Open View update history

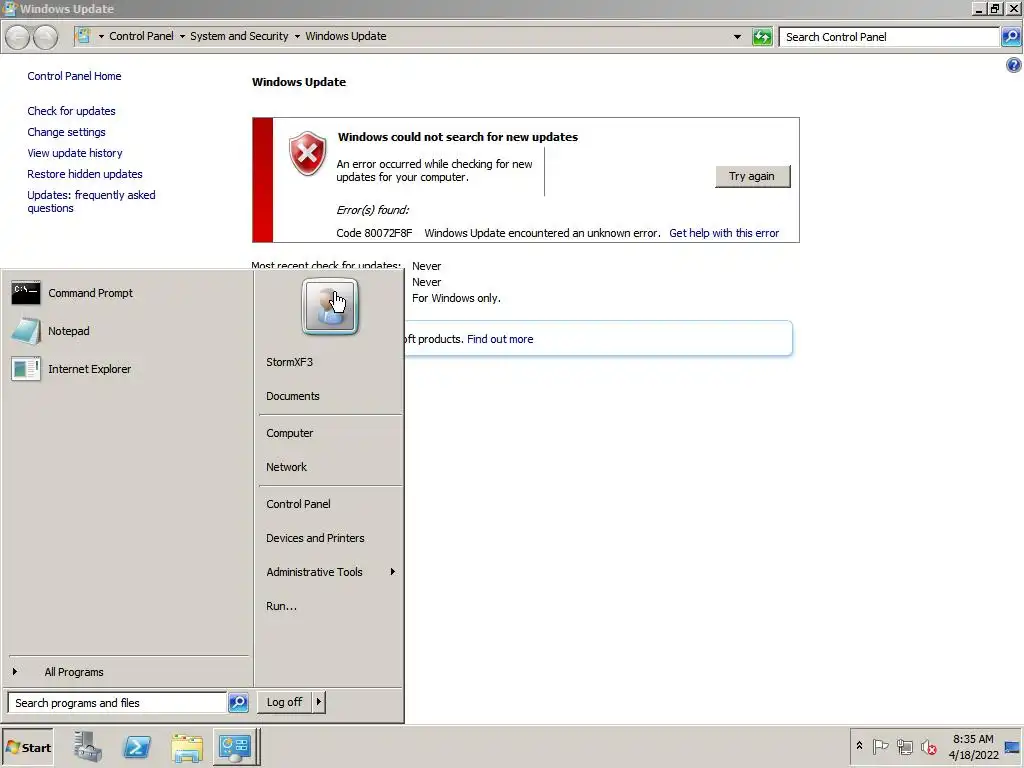click(74, 153)
